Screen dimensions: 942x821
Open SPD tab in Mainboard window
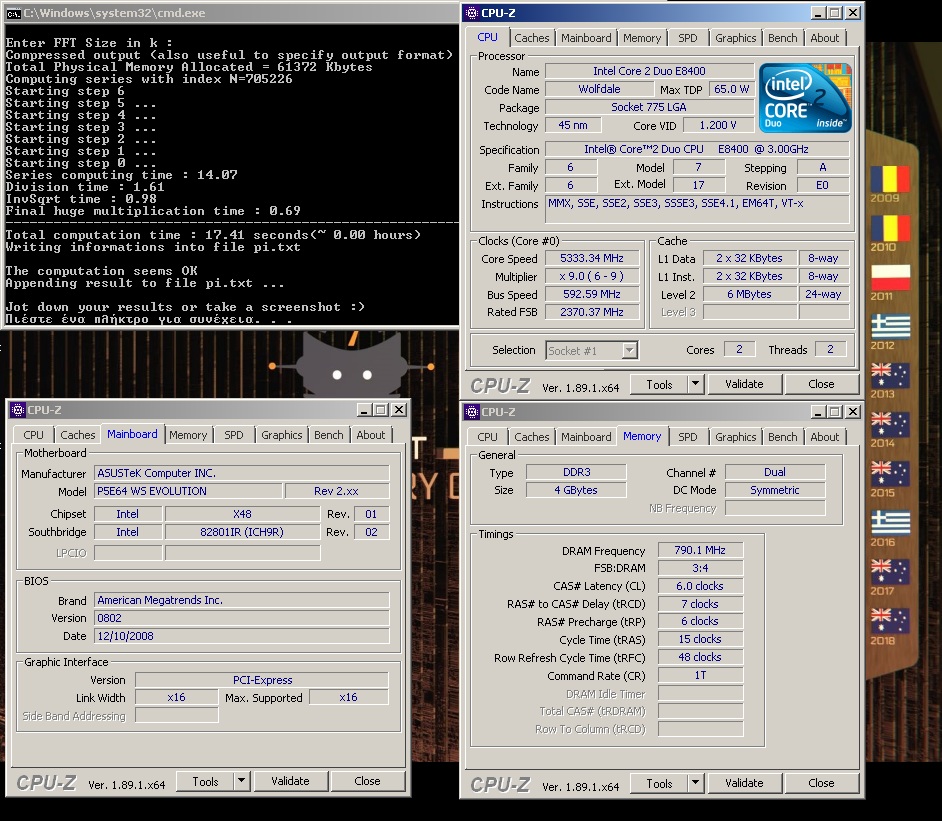point(234,435)
